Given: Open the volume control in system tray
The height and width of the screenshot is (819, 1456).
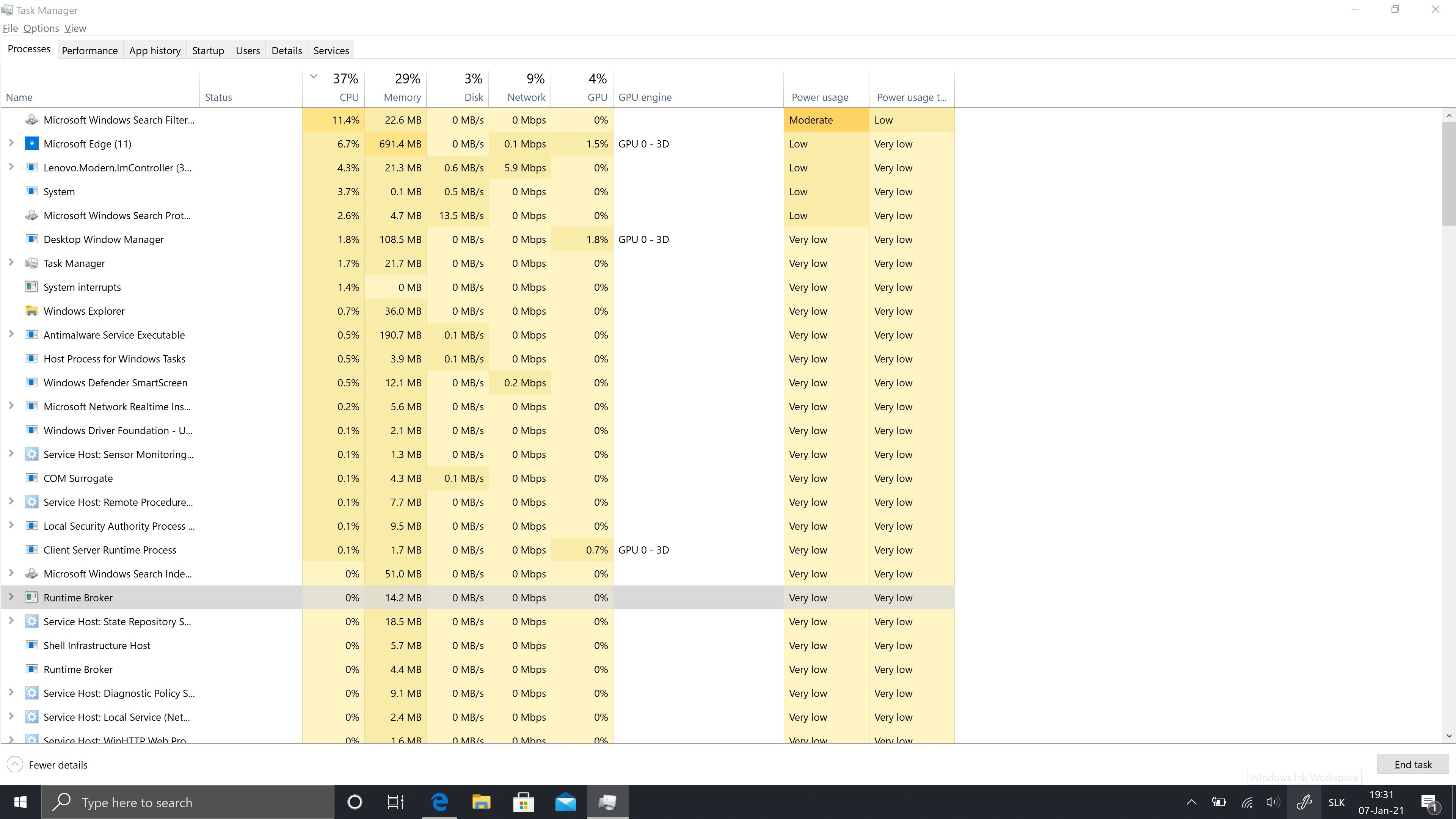Looking at the screenshot, I should (x=1273, y=802).
